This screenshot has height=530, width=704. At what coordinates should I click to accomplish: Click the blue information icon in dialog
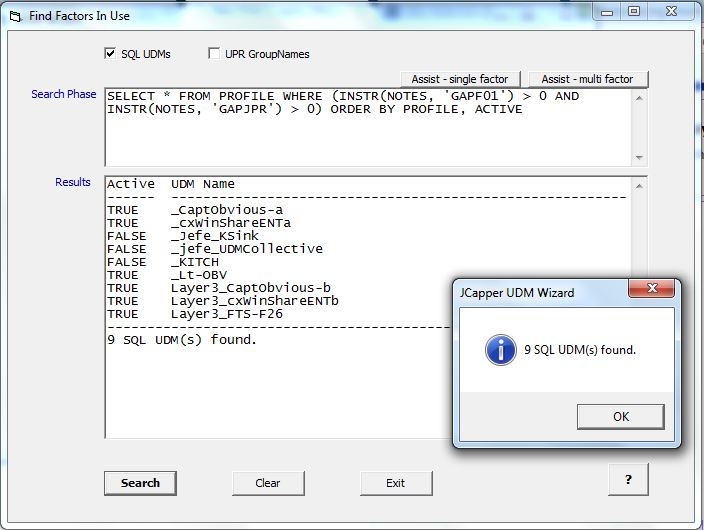pyautogui.click(x=499, y=350)
